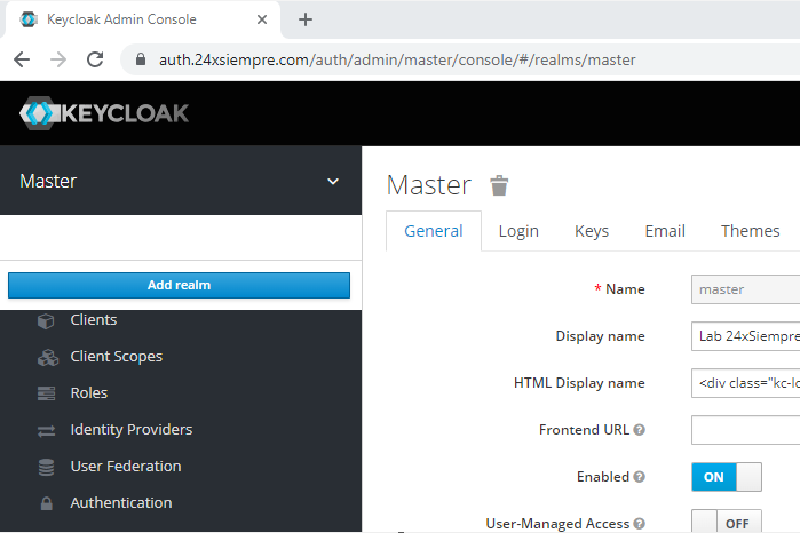800x533 pixels.
Task: Click the Frontend URL input field
Action: [x=745, y=430]
